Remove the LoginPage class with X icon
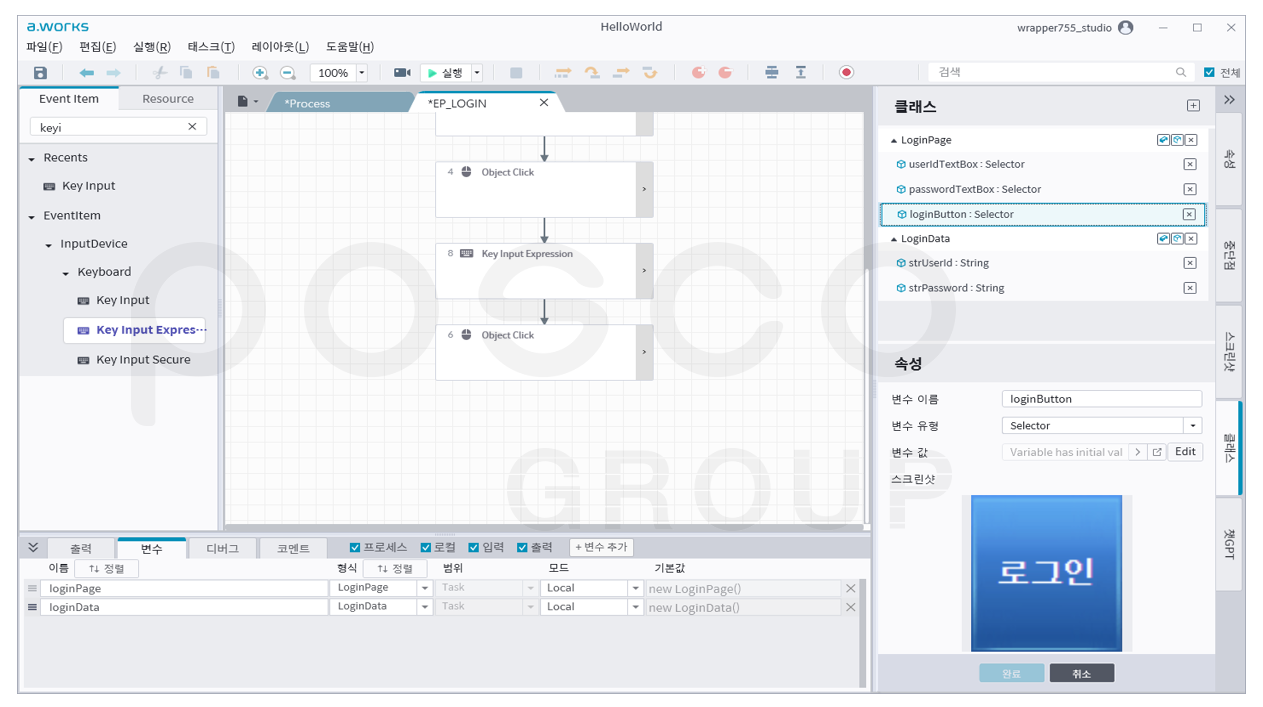The image size is (1263, 707). (x=1192, y=141)
